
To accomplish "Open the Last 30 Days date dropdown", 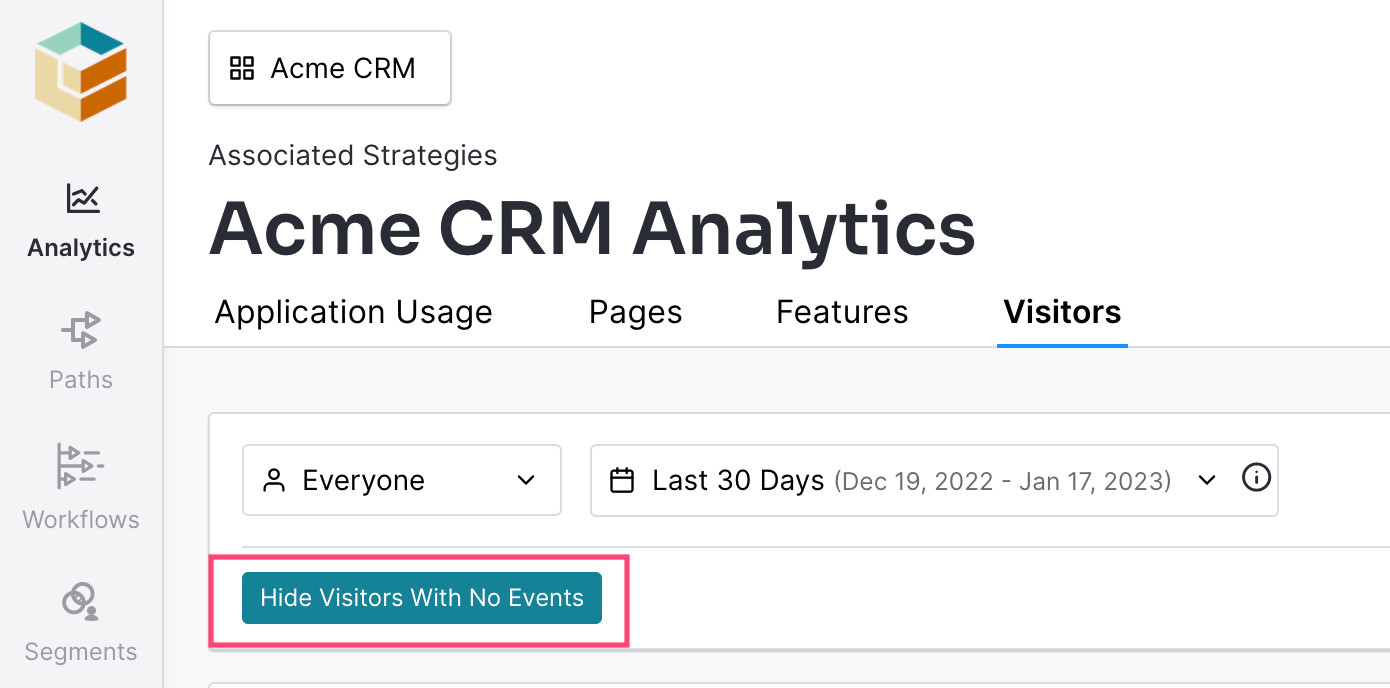I will 934,480.
